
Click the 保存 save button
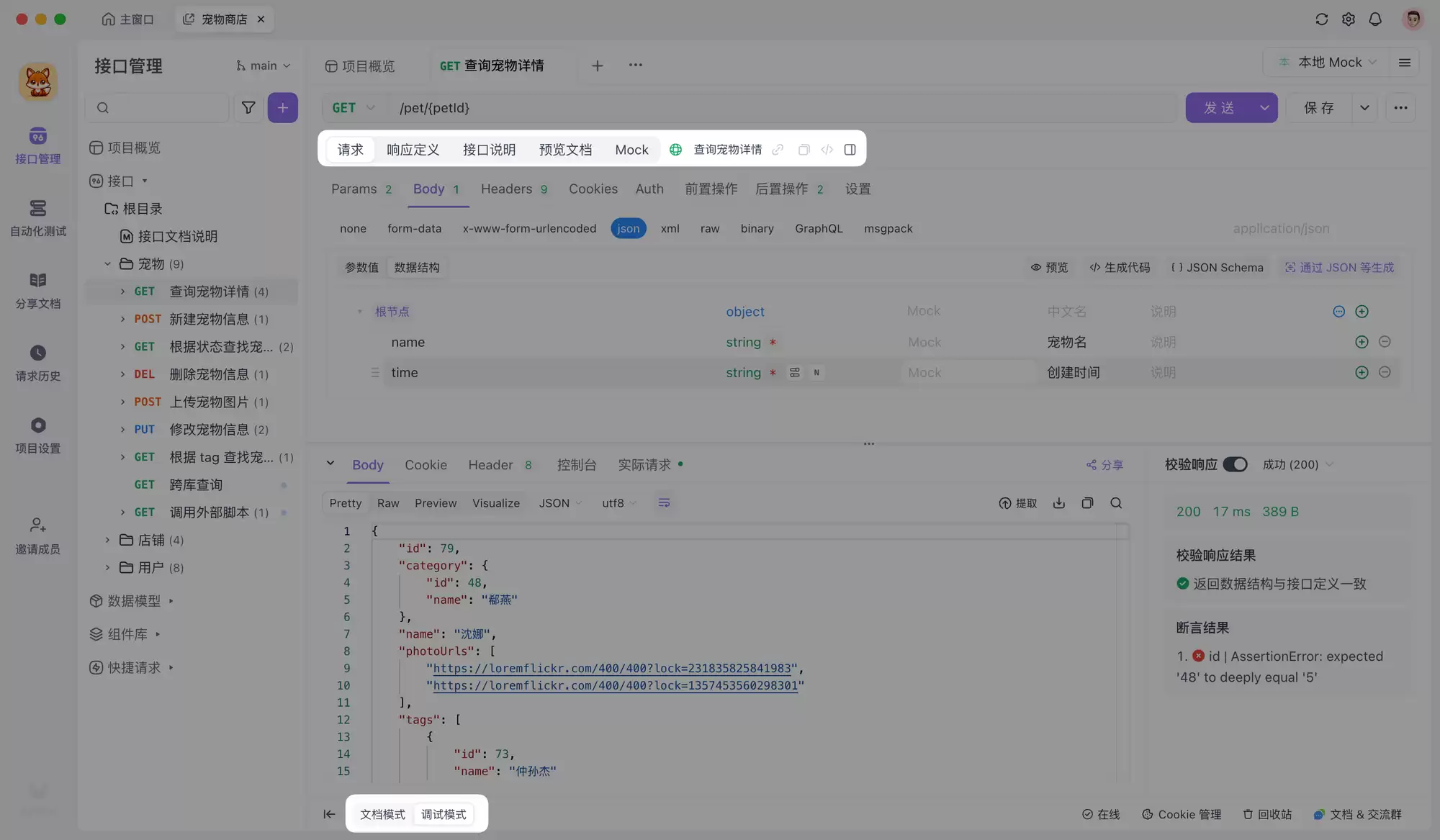[x=1319, y=107]
